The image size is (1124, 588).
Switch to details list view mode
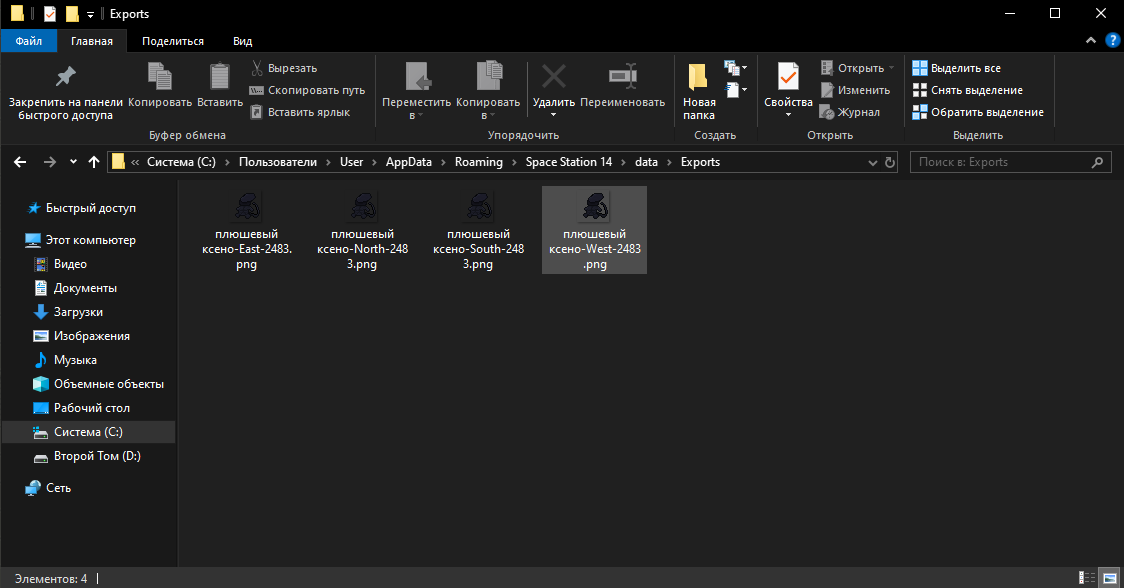point(1087,578)
